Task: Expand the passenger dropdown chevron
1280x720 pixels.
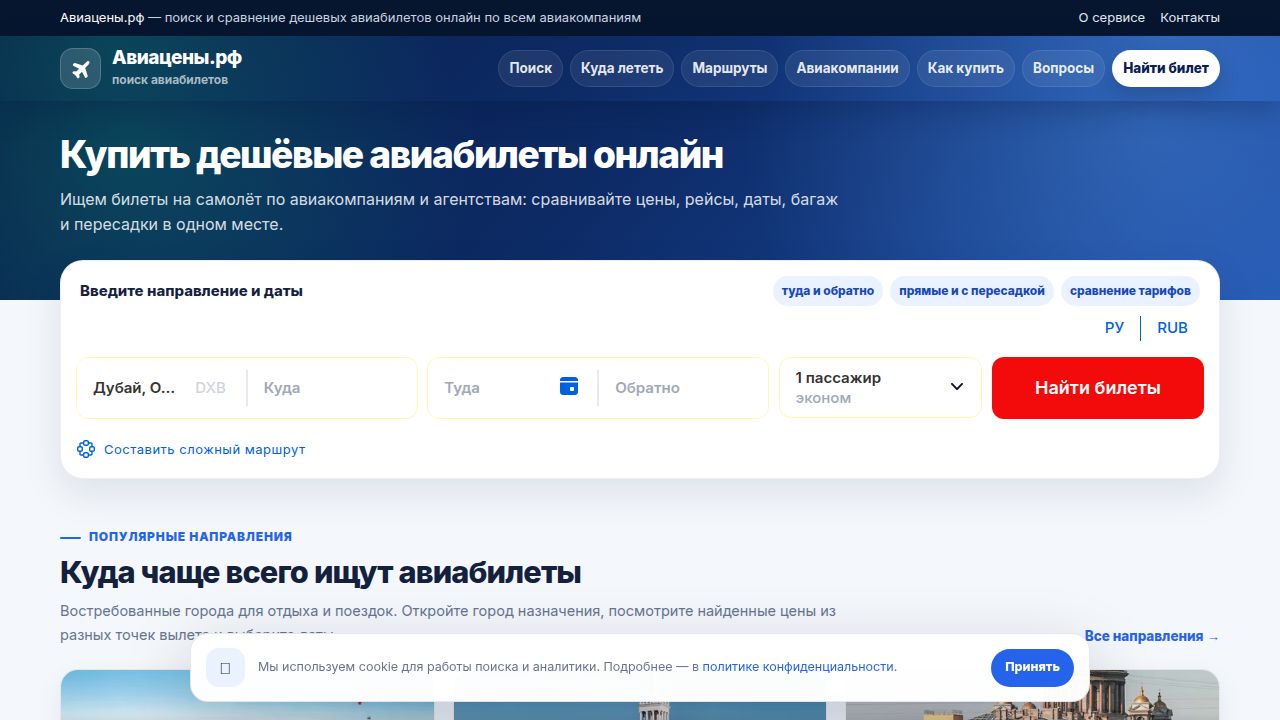Action: pyautogui.click(x=957, y=387)
